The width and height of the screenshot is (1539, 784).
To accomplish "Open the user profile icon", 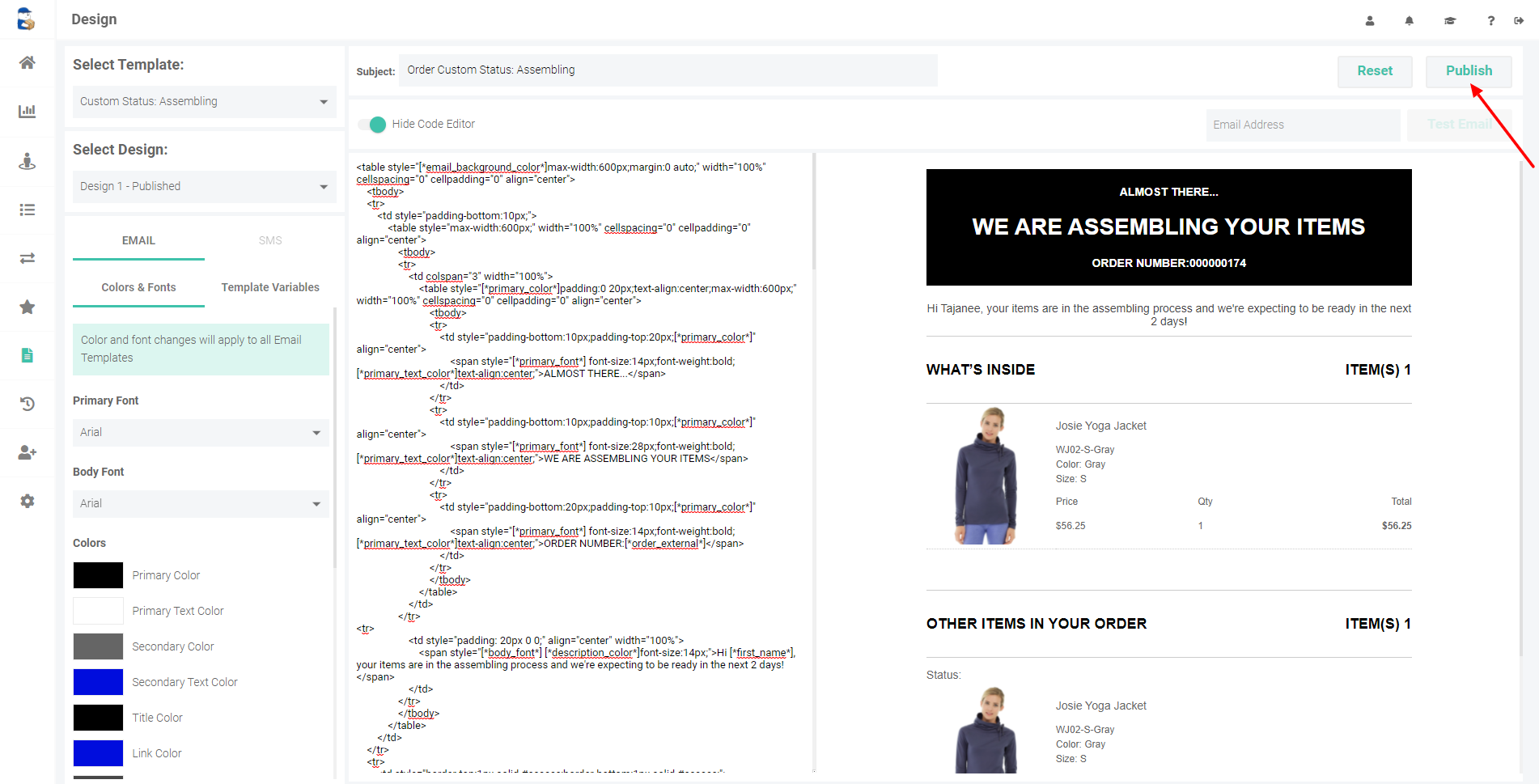I will tap(1370, 21).
